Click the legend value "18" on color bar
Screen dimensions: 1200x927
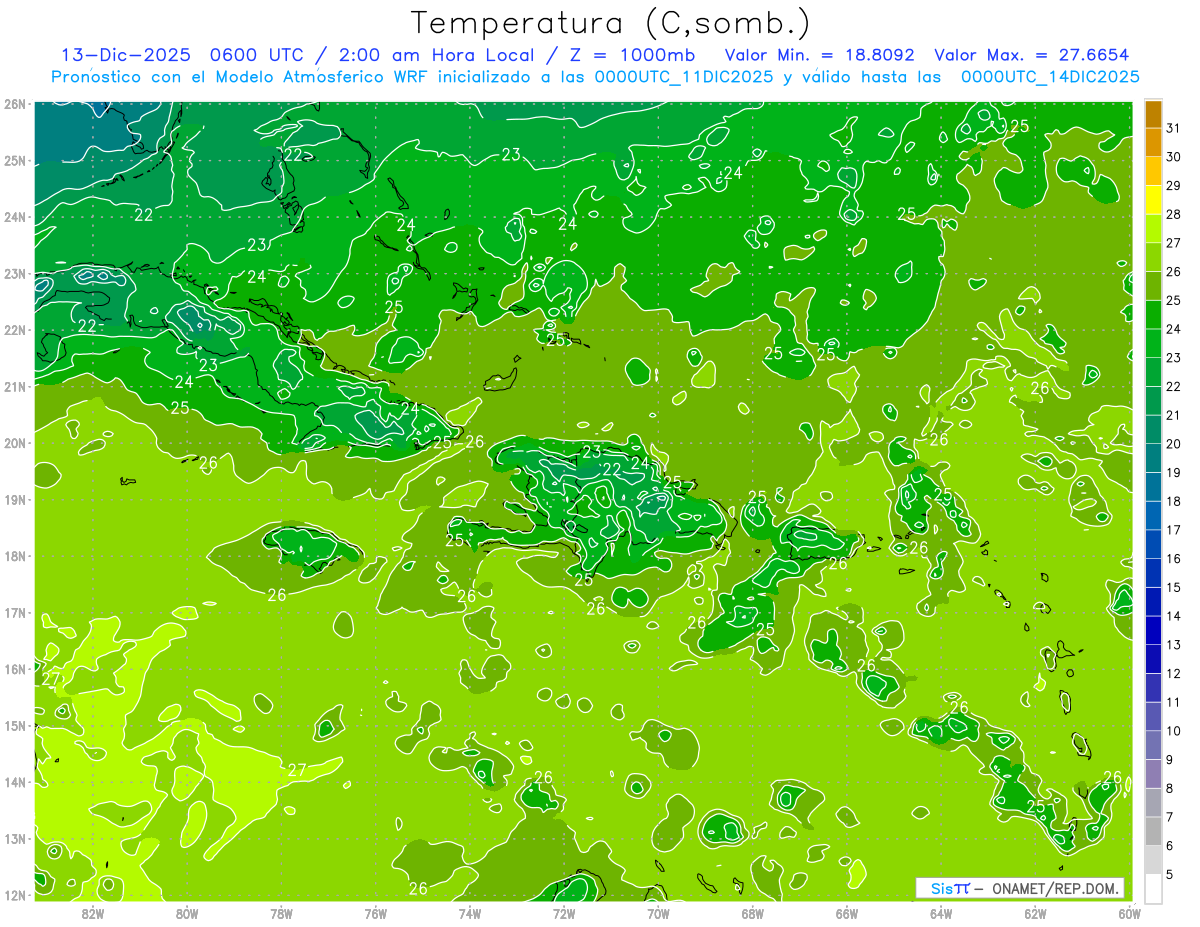tap(1173, 501)
